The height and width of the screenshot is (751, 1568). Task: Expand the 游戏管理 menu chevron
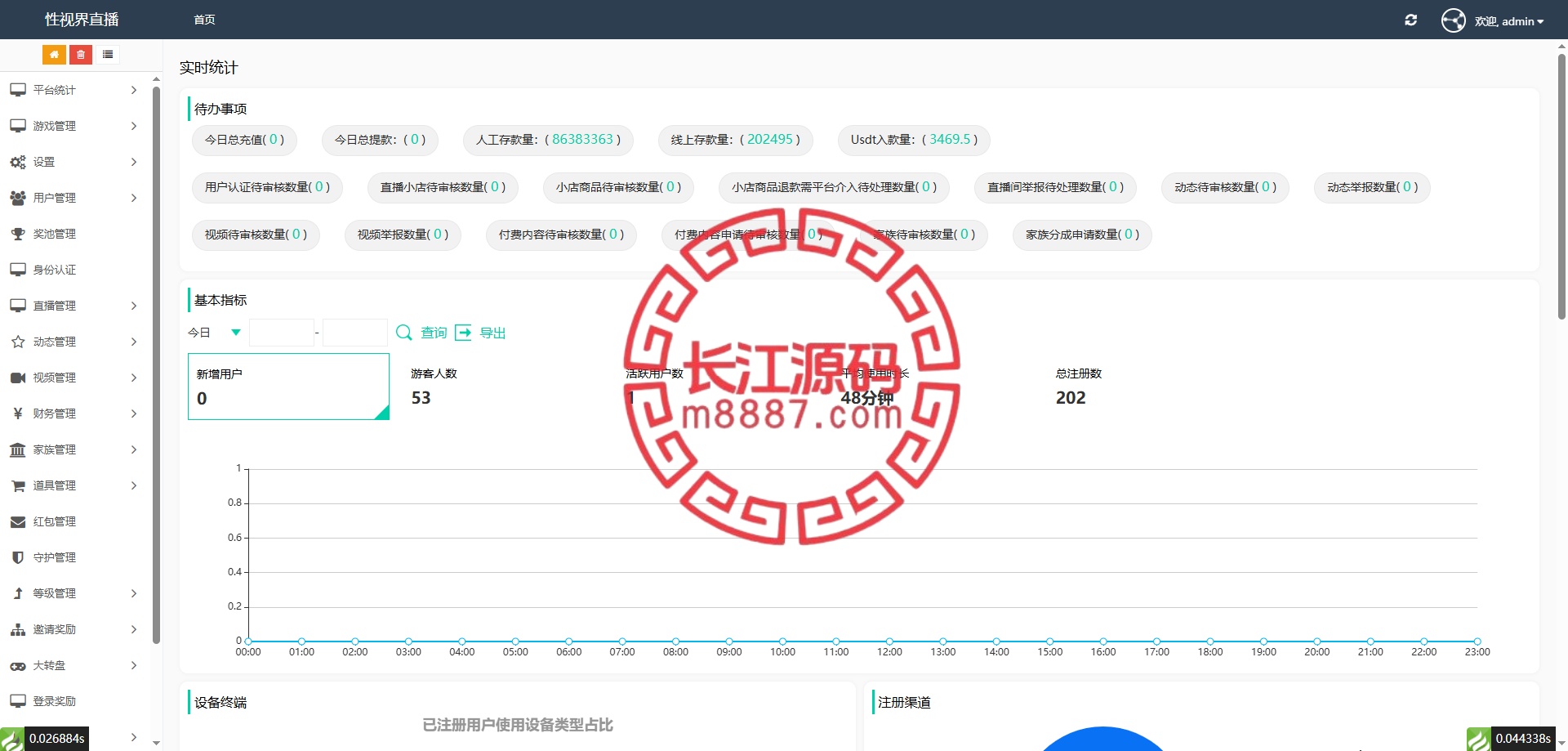[x=134, y=126]
